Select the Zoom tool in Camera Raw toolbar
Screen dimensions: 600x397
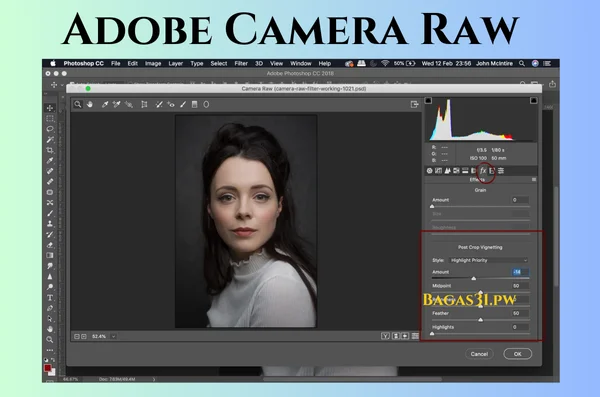pos(78,104)
